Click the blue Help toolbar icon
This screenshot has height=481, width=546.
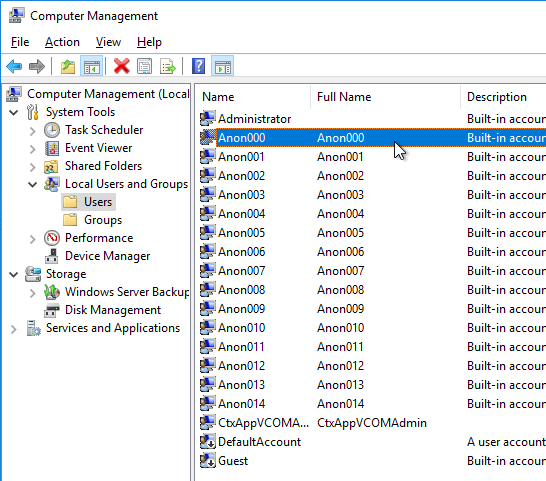[x=198, y=66]
